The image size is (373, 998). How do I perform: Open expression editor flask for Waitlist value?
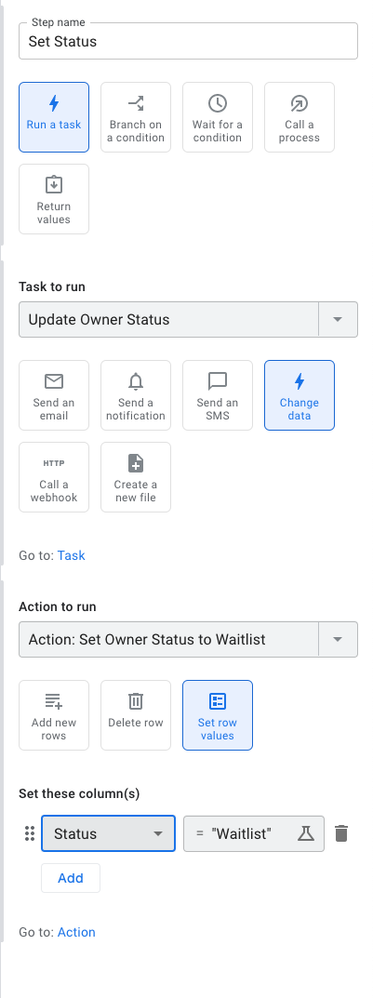point(306,834)
